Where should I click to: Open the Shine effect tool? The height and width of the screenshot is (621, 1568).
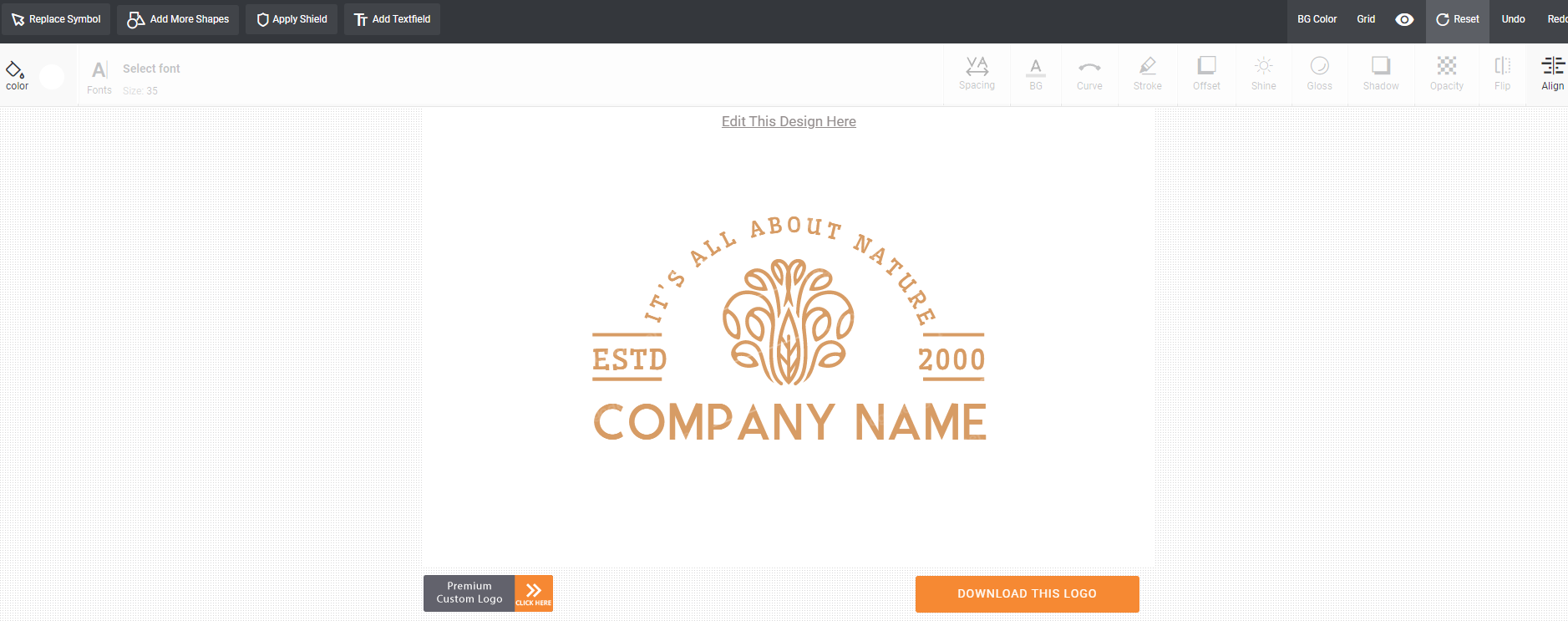click(1264, 74)
